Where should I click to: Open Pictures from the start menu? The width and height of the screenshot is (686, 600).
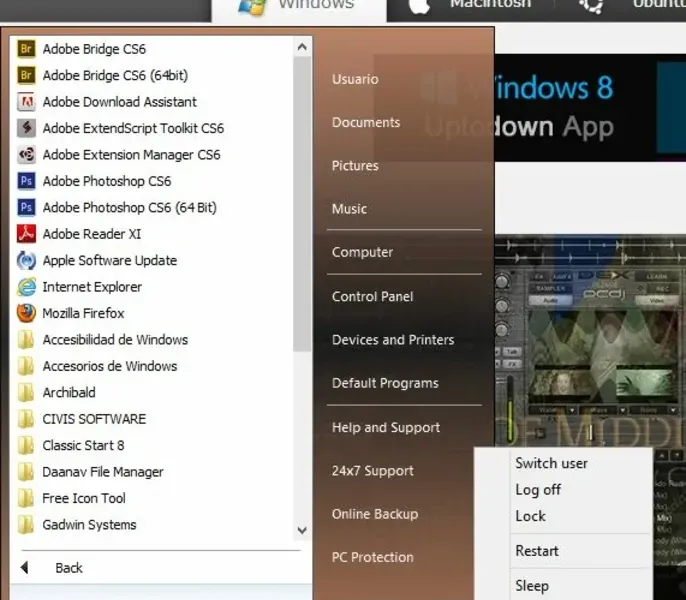pyautogui.click(x=355, y=165)
